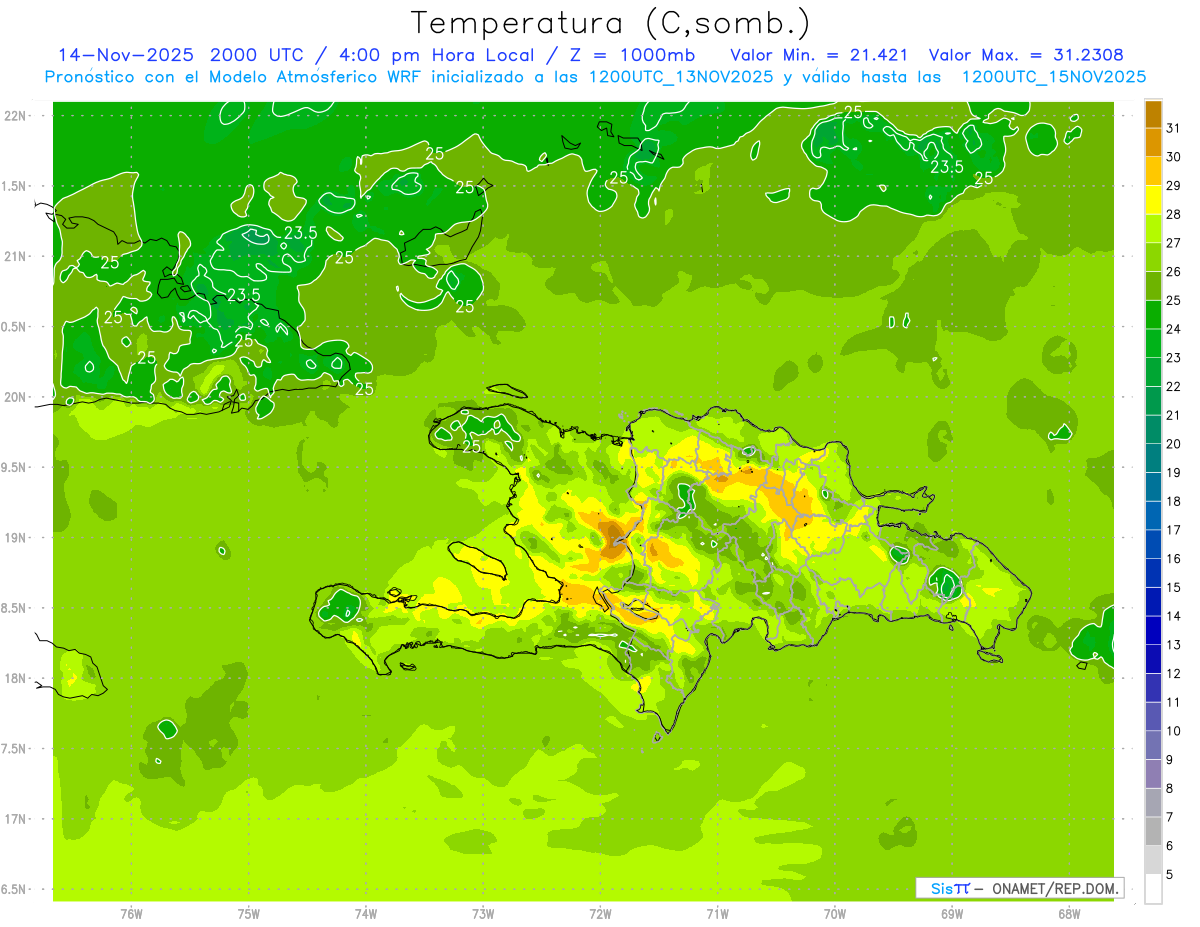Image resolution: width=1200 pixels, height=927 pixels.
Task: Click the '72W' longitude axis label
Action: click(600, 914)
